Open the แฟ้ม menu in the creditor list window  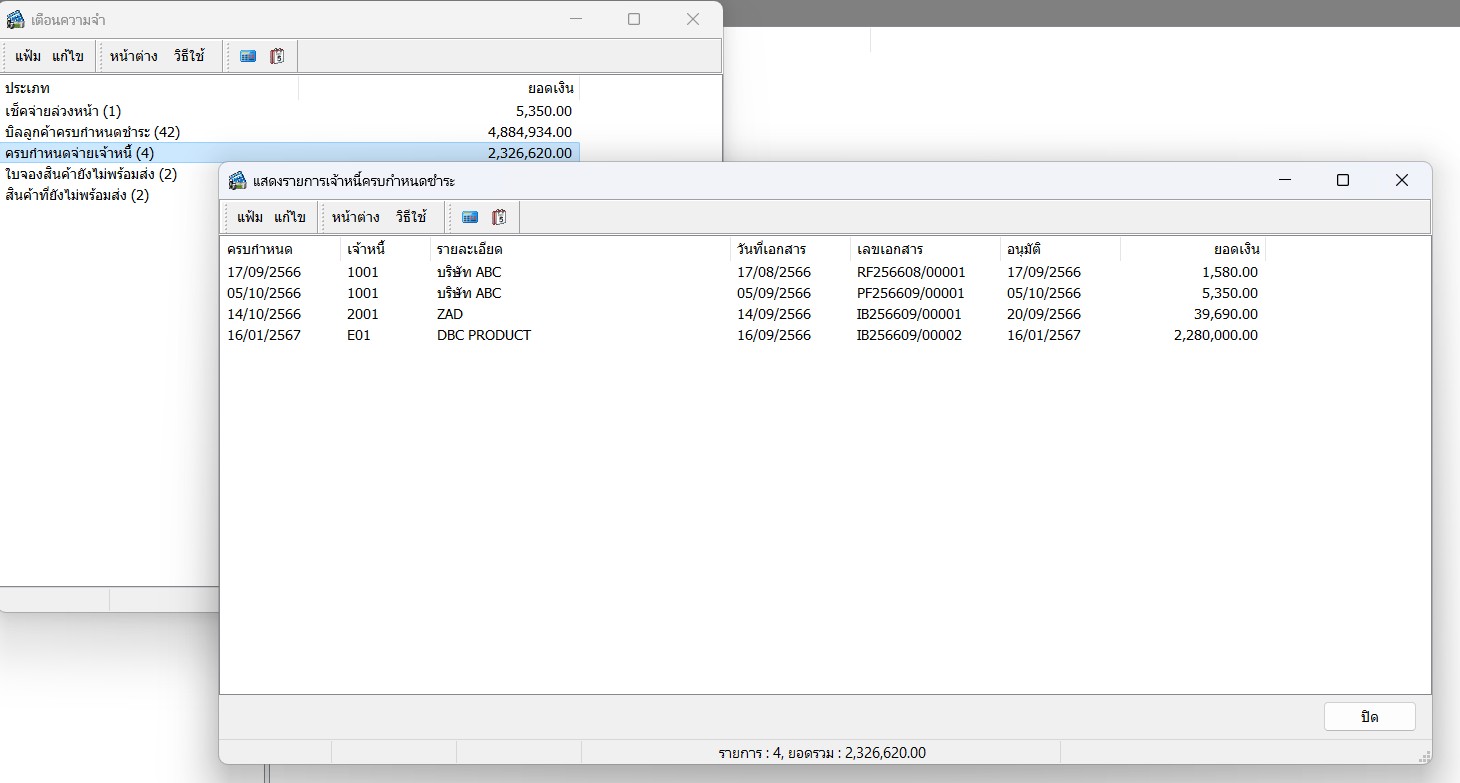pyautogui.click(x=250, y=217)
